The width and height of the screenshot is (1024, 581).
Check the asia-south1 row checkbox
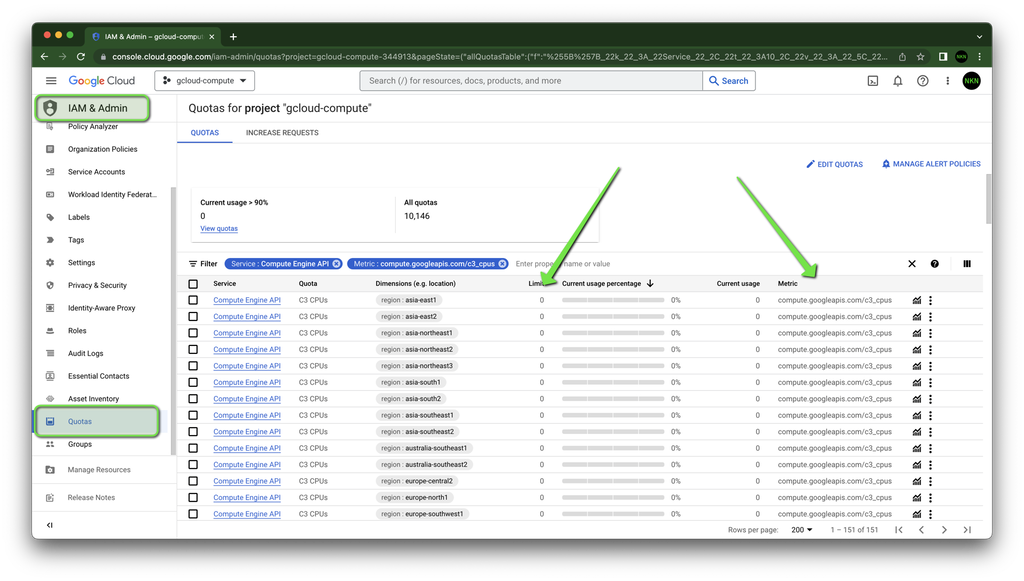pos(193,383)
